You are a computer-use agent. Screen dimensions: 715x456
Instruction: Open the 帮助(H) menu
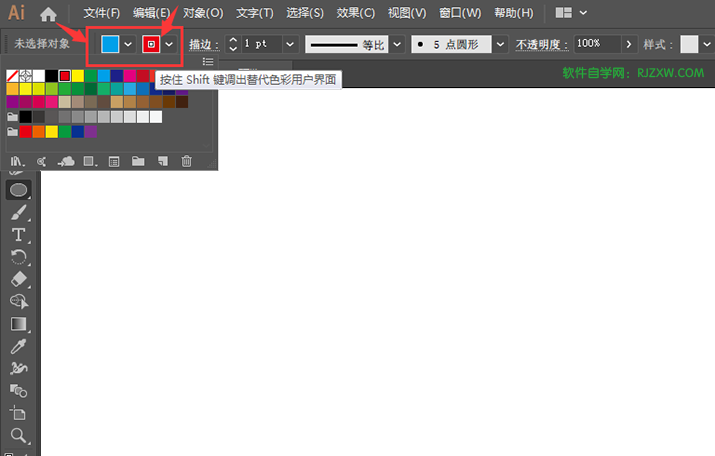tap(513, 13)
